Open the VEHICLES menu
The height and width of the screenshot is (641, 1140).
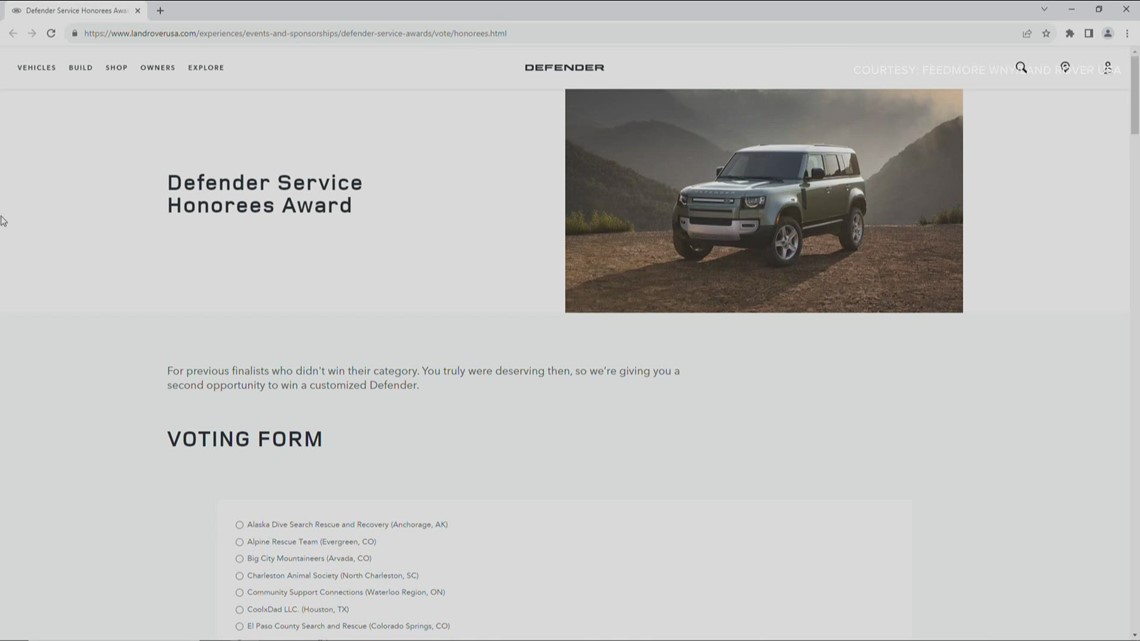36,68
